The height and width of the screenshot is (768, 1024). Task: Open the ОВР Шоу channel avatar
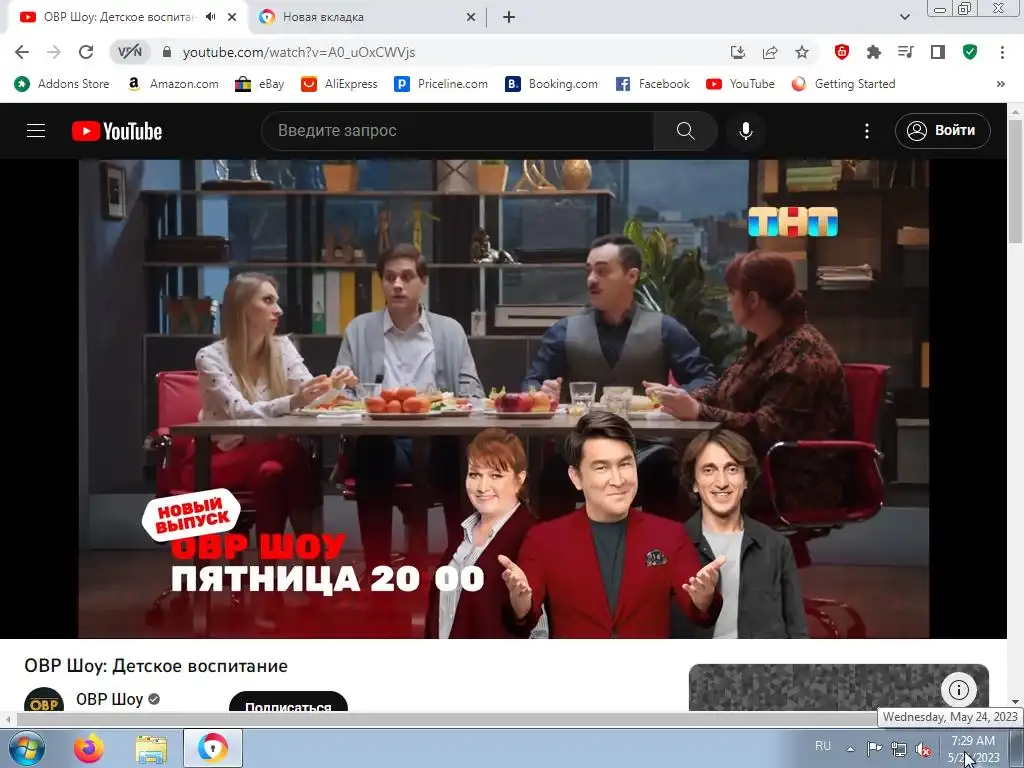(44, 699)
